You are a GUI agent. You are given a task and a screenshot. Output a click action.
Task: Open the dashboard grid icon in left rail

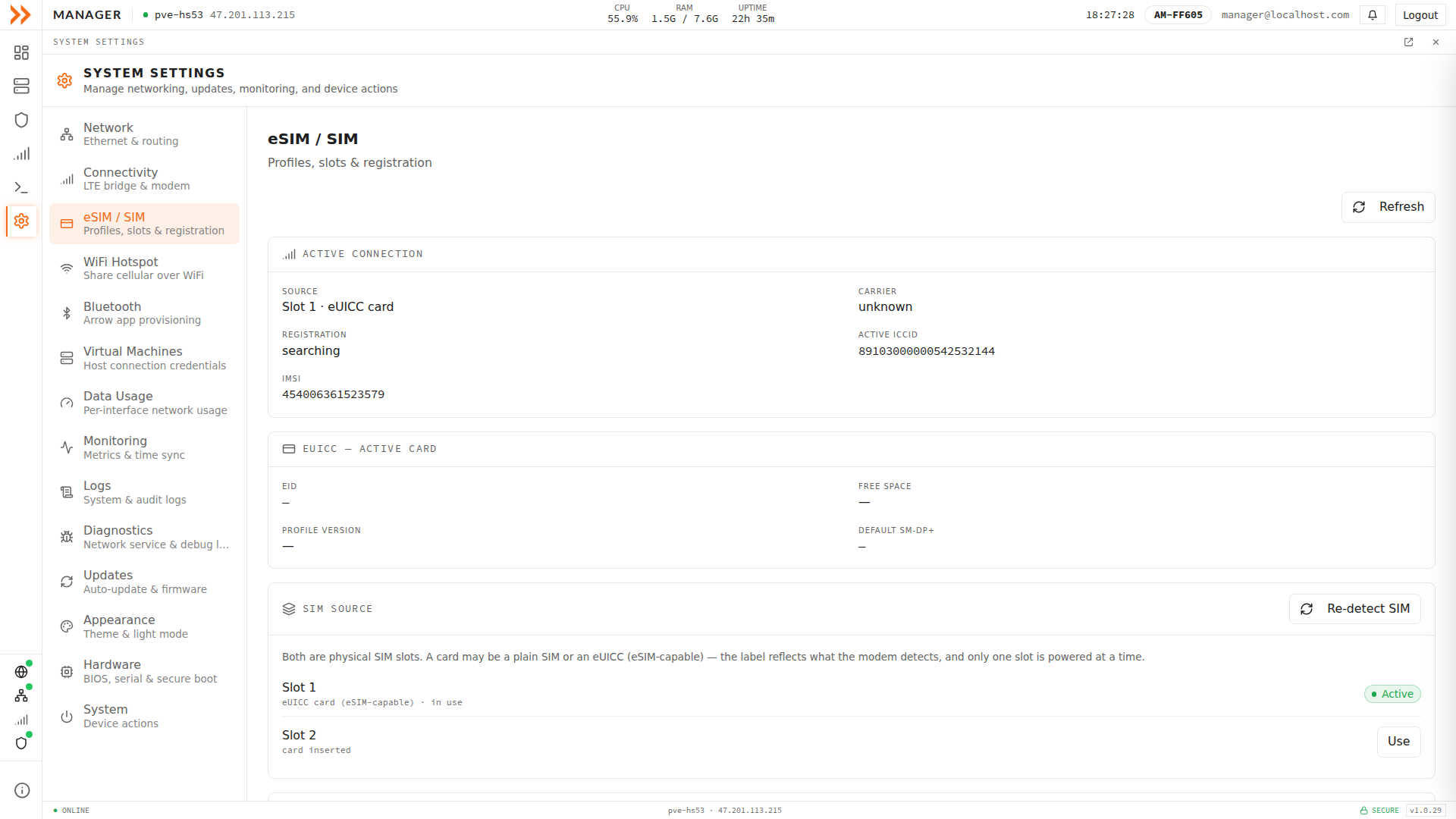tap(21, 52)
